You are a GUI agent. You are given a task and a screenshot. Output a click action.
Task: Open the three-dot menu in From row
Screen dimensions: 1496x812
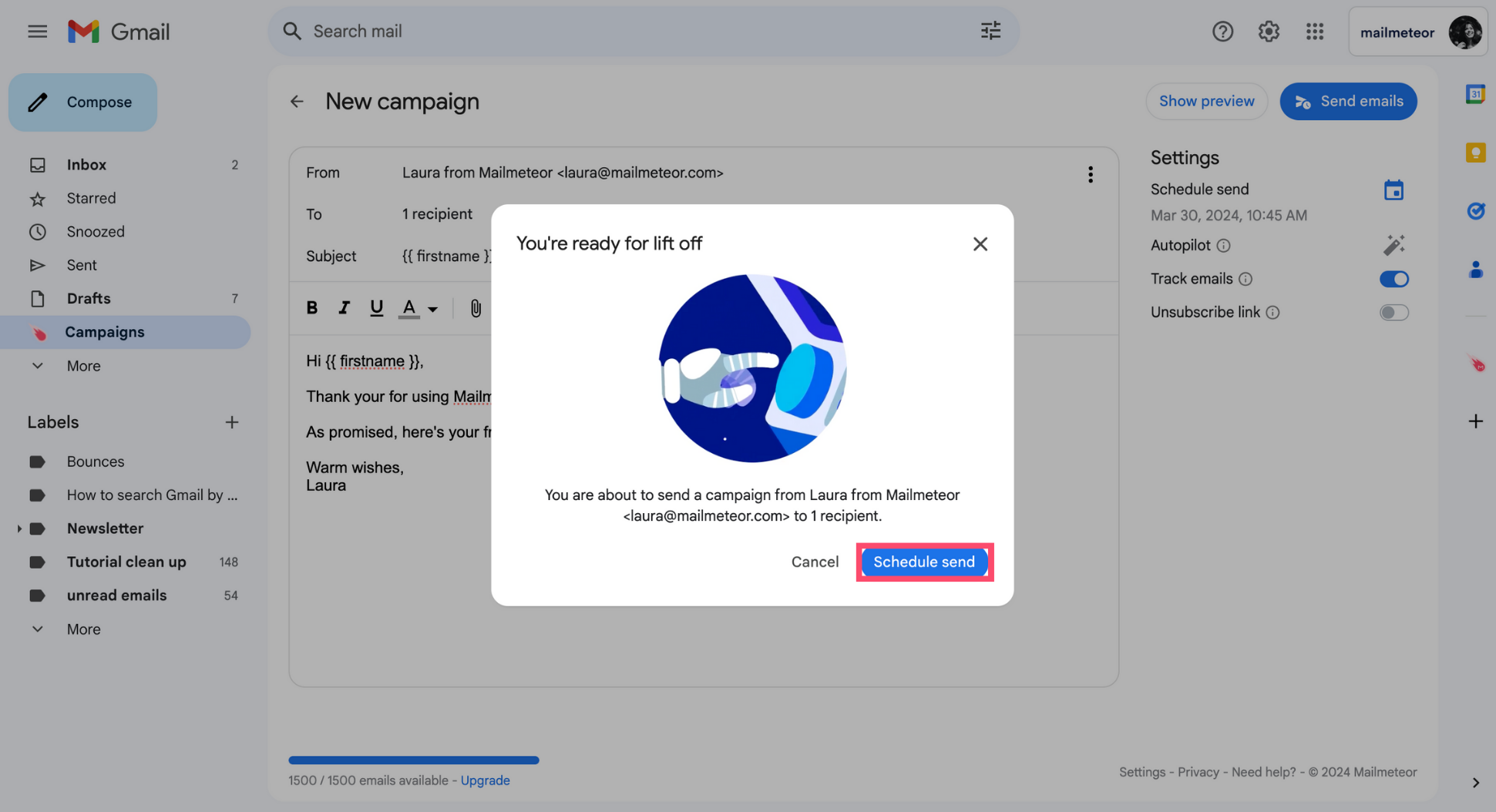(x=1090, y=175)
